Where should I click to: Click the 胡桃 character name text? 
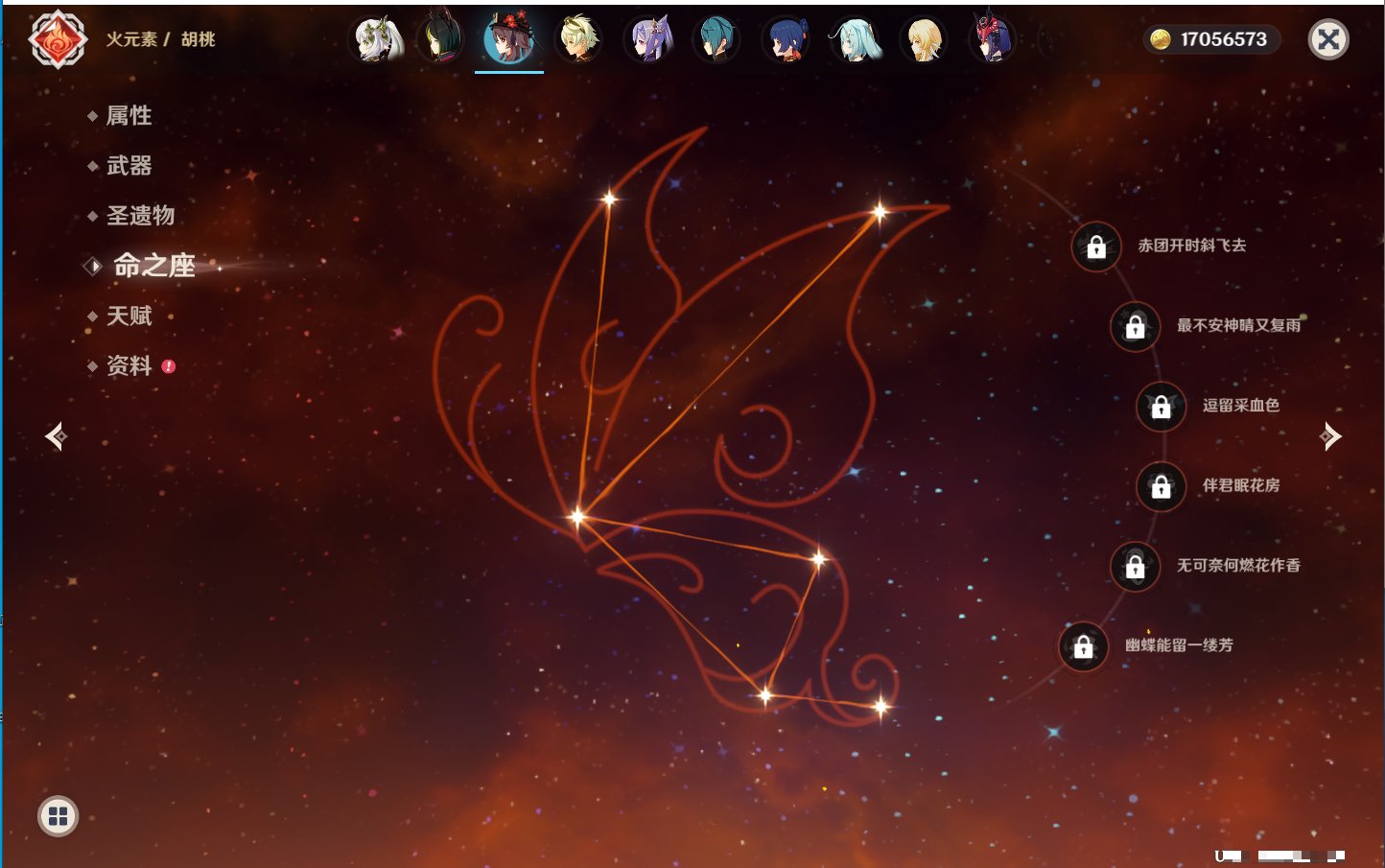(199, 39)
